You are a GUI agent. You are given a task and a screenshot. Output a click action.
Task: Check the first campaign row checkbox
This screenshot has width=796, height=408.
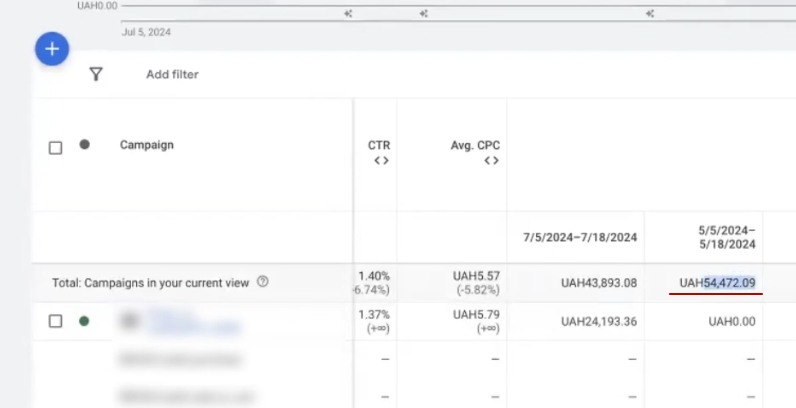[56, 321]
